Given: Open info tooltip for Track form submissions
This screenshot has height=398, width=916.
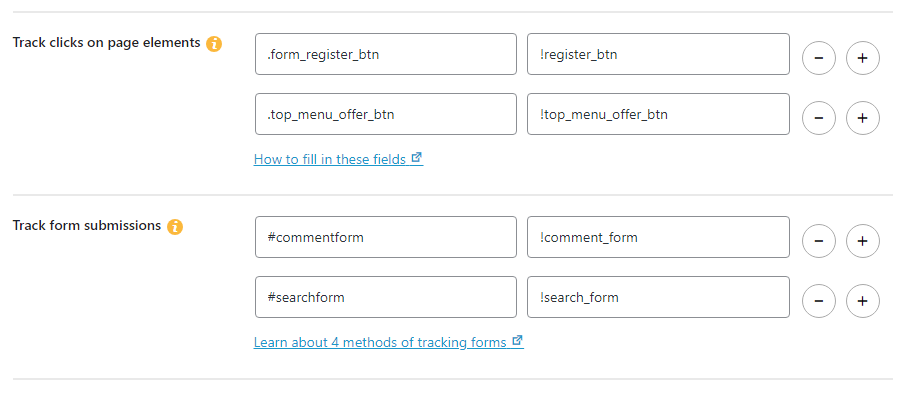Looking at the screenshot, I should click(x=175, y=227).
